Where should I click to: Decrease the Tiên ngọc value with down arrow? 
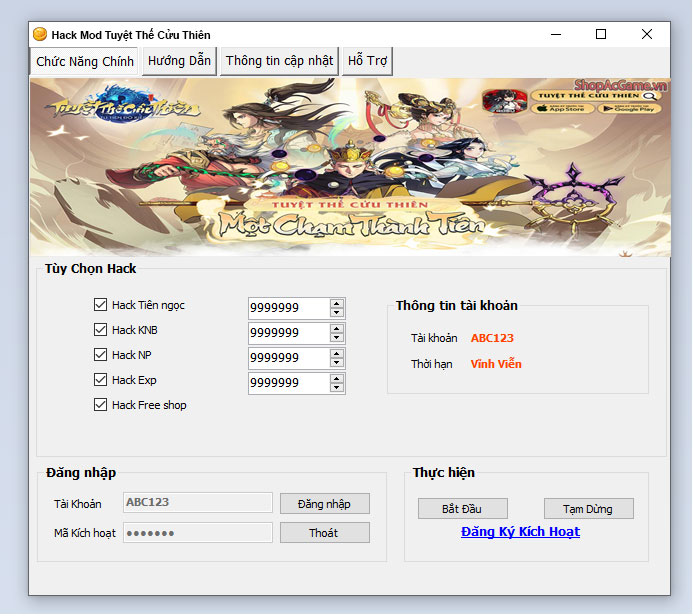pos(337,313)
